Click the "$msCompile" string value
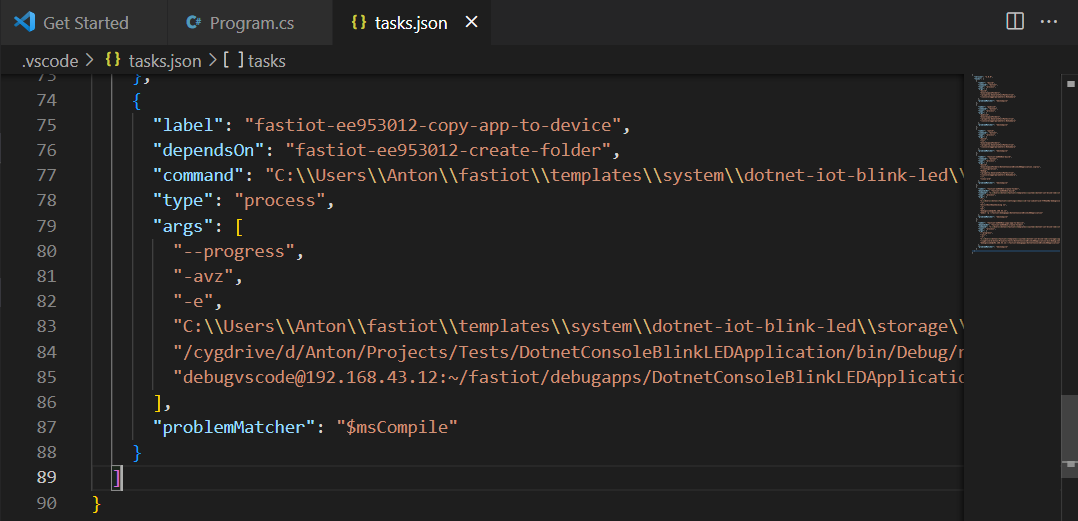This screenshot has height=521, width=1078. tap(397, 427)
